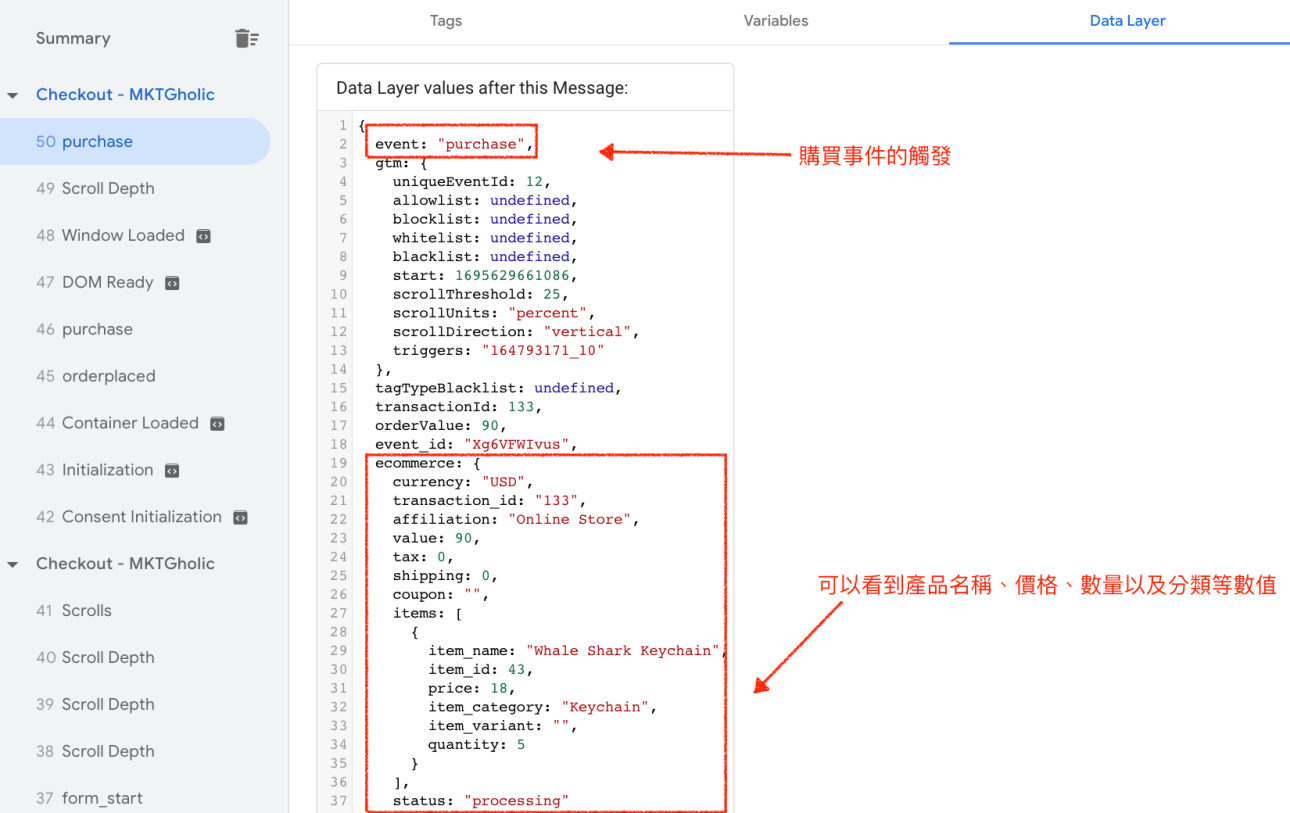Open the Checkout - MKTGholic heading above 41 Scrolls
The height and width of the screenshot is (813, 1290).
[125, 564]
